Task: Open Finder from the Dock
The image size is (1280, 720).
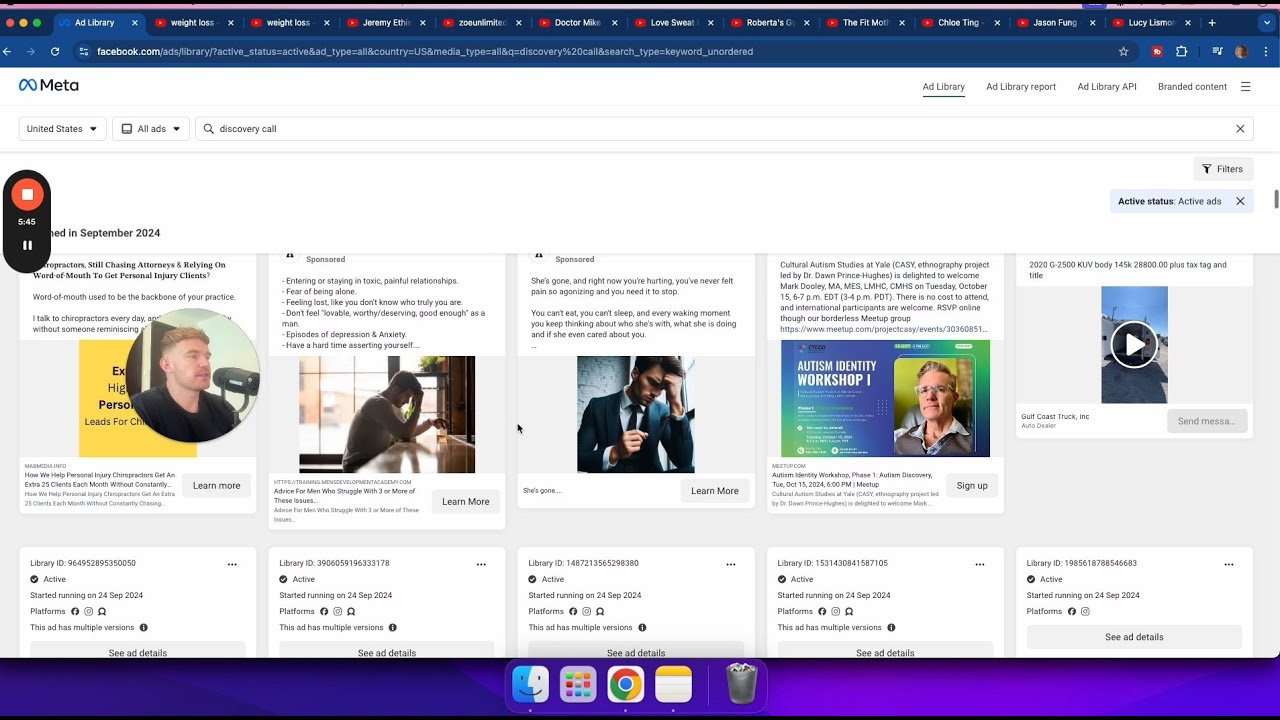Action: 530,684
